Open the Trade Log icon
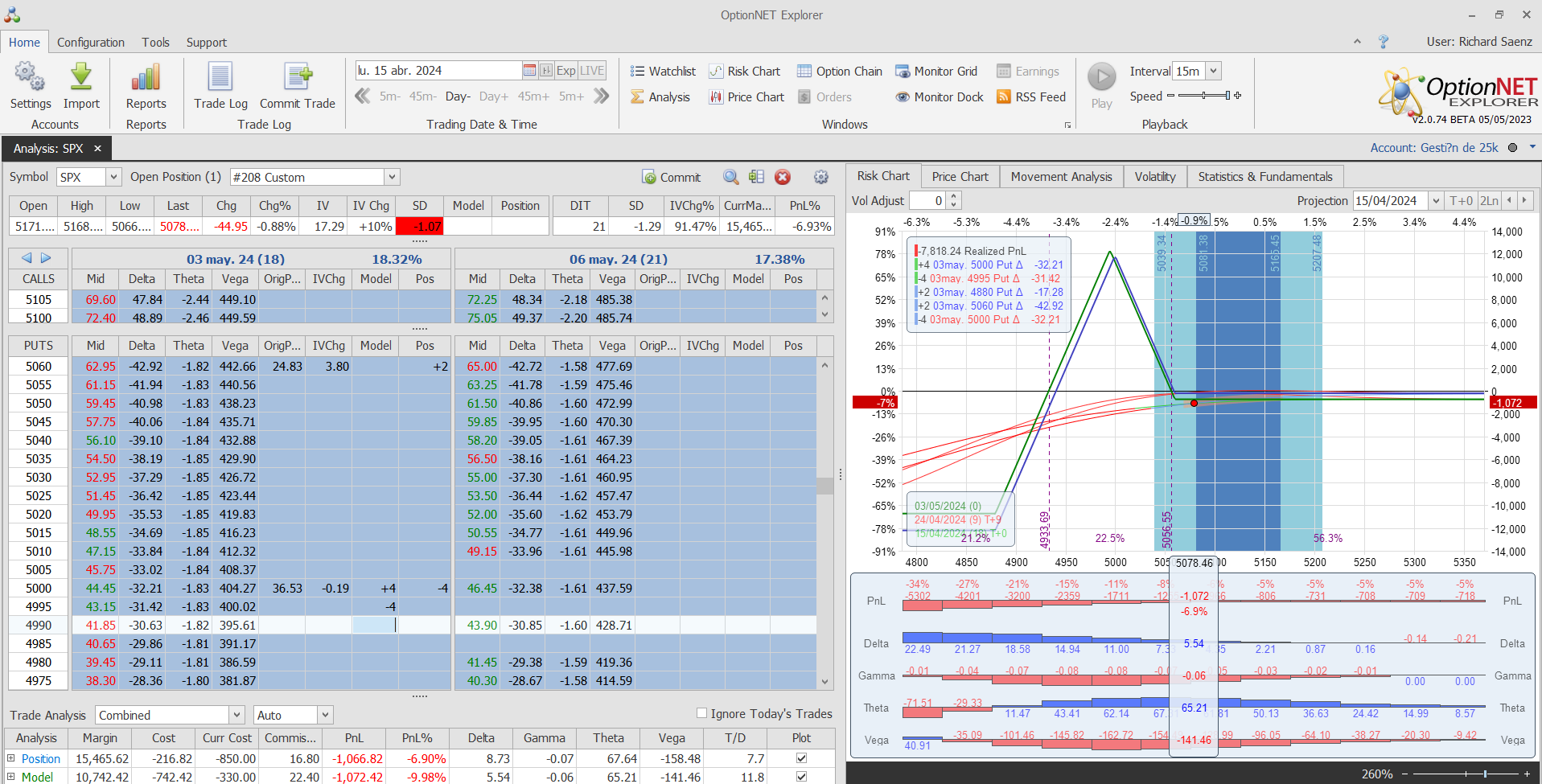 (220, 78)
